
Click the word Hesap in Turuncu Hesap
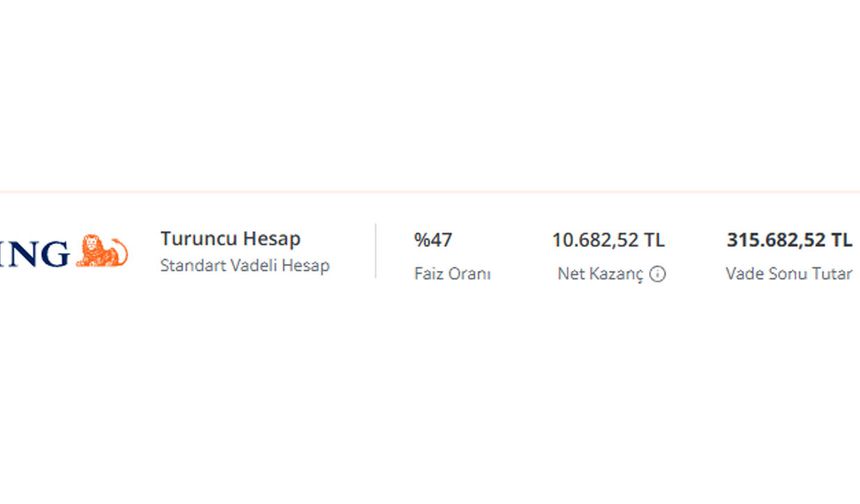coord(271,239)
